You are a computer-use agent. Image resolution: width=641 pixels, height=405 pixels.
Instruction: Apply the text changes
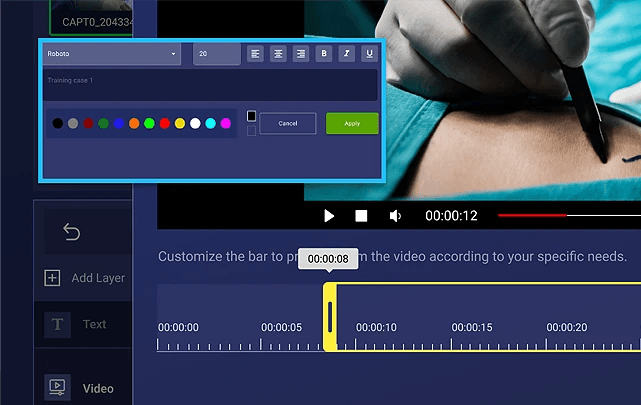352,123
